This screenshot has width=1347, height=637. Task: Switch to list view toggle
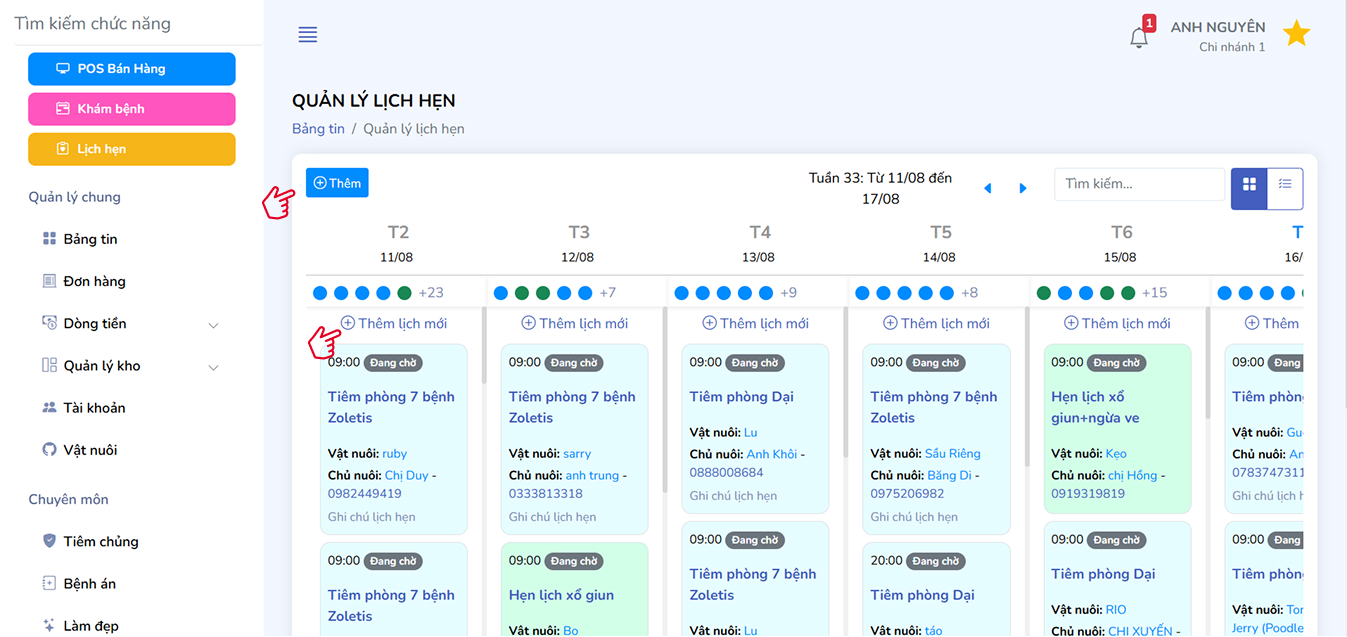(x=1285, y=185)
